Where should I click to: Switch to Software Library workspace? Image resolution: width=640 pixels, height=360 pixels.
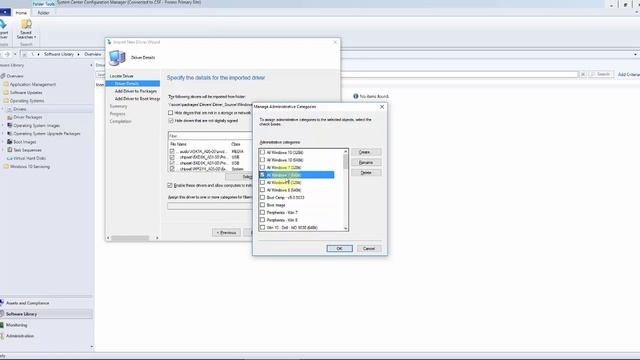(x=21, y=314)
